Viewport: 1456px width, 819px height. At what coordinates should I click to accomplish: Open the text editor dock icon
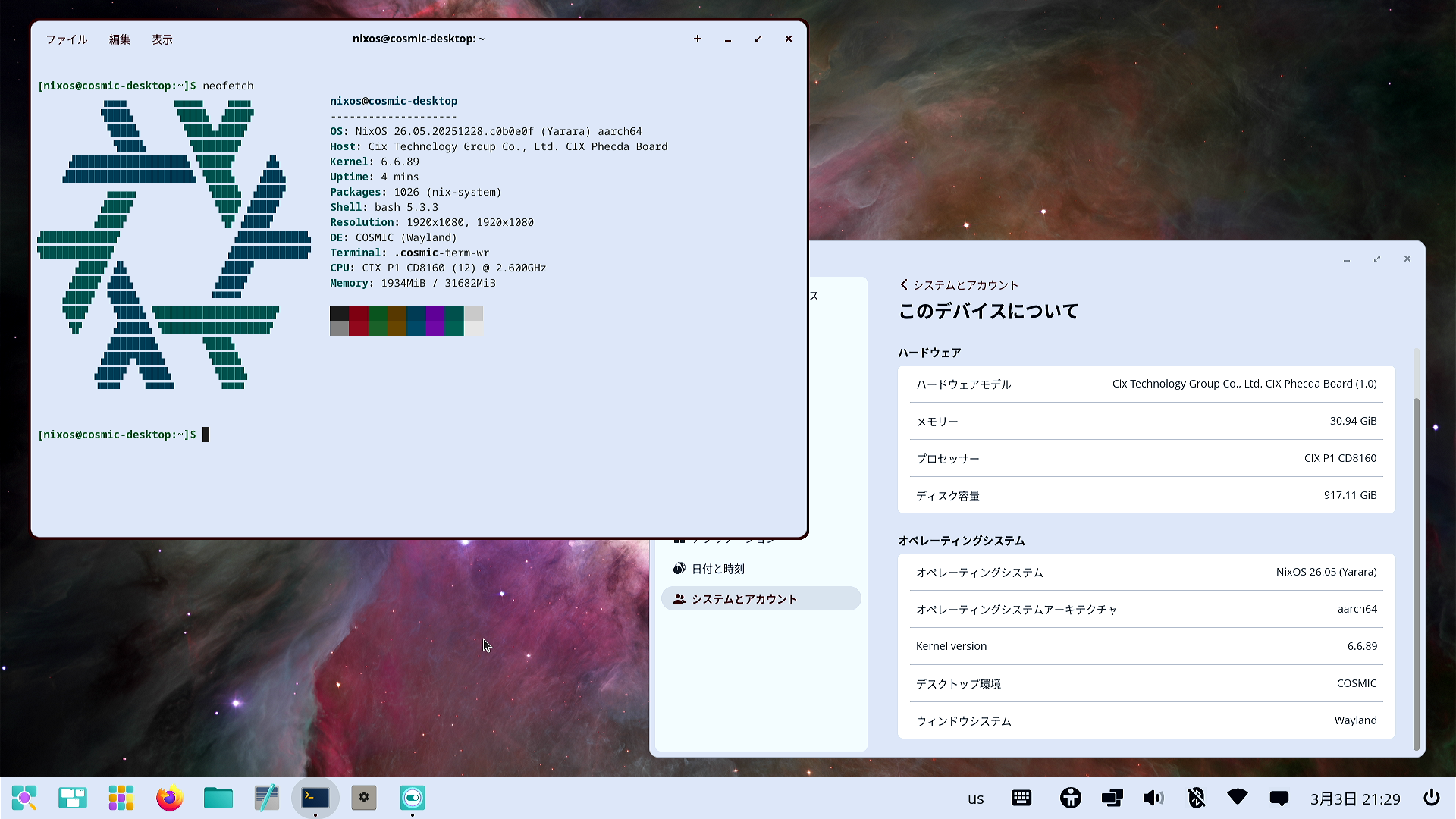coord(267,798)
